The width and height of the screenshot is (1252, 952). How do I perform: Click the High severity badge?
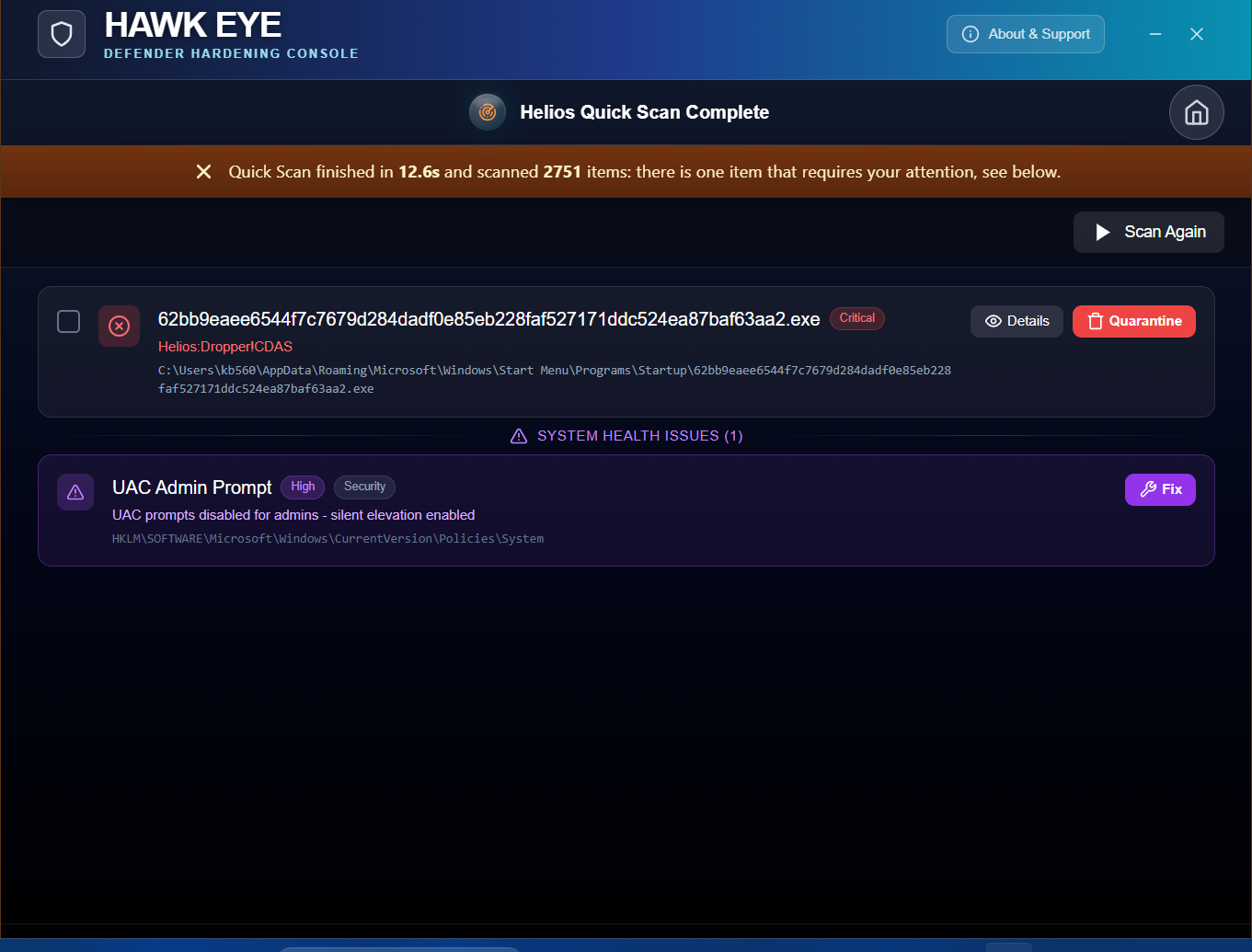tap(303, 487)
